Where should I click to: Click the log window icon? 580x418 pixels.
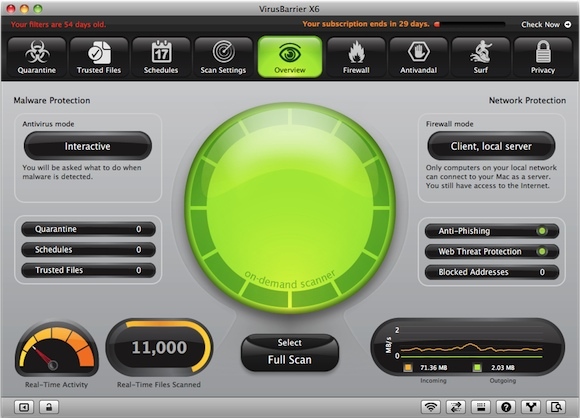tap(481, 407)
